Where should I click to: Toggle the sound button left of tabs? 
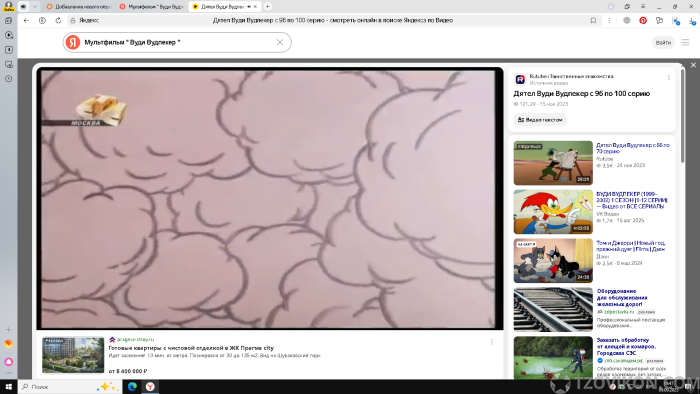point(23,7)
